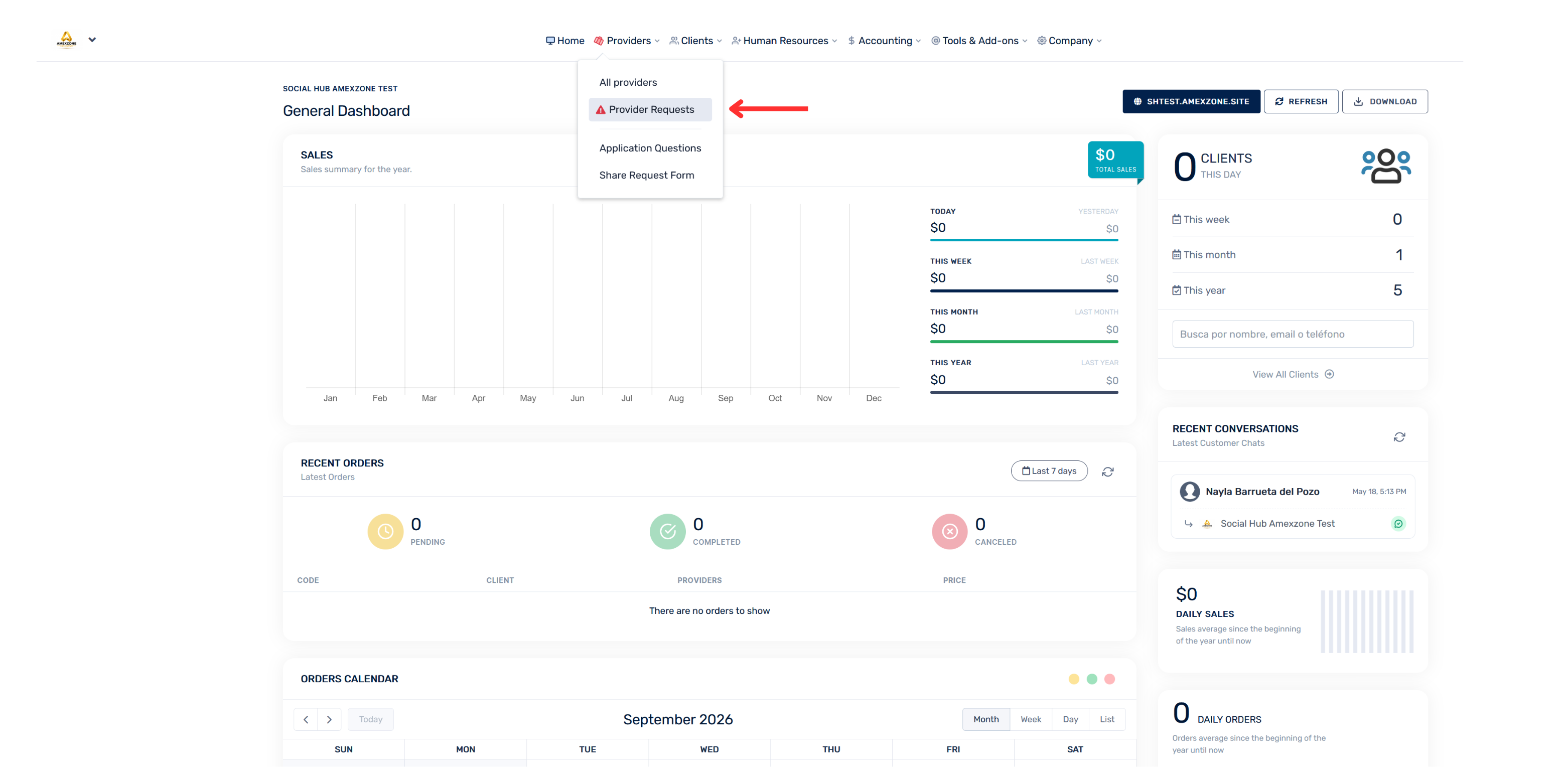The image size is (1568, 784).
Task: Select Provider Requests menu entry
Action: [x=650, y=109]
